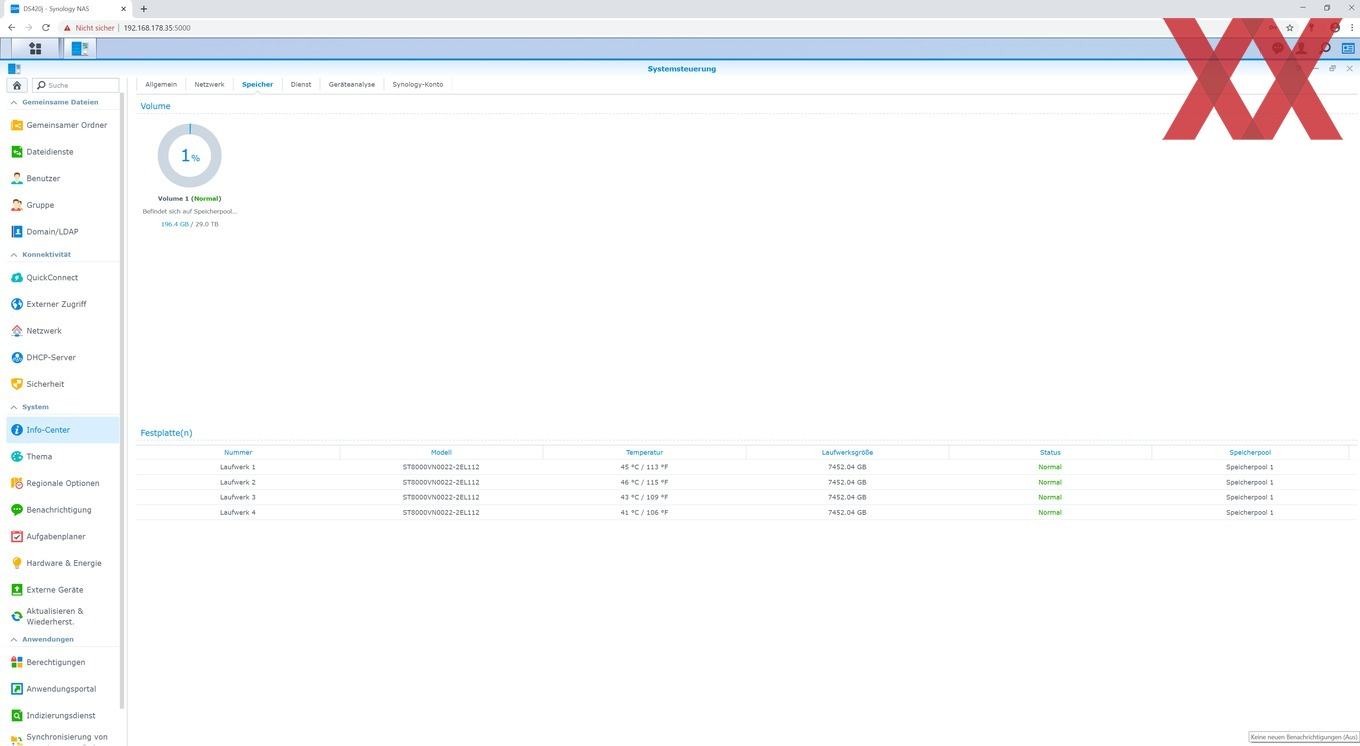Sort by the Temperatur column header

[644, 452]
